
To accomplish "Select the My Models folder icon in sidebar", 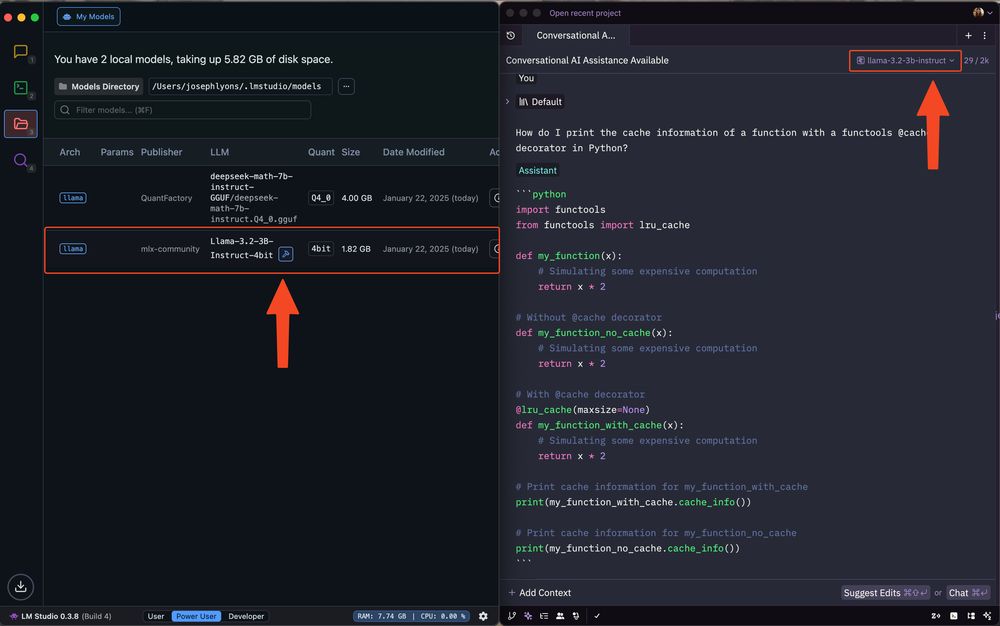I will point(21,124).
